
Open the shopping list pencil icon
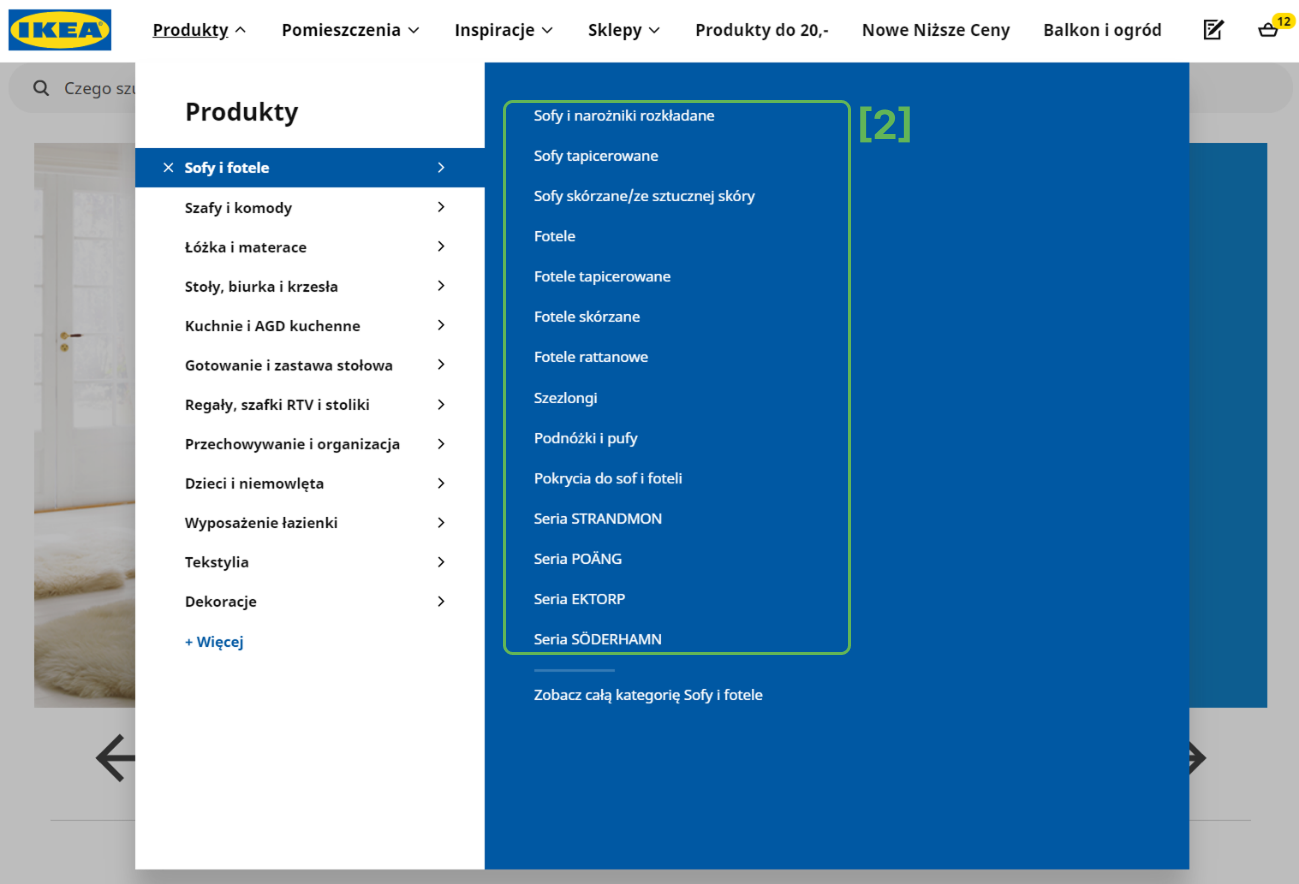[x=1213, y=30]
